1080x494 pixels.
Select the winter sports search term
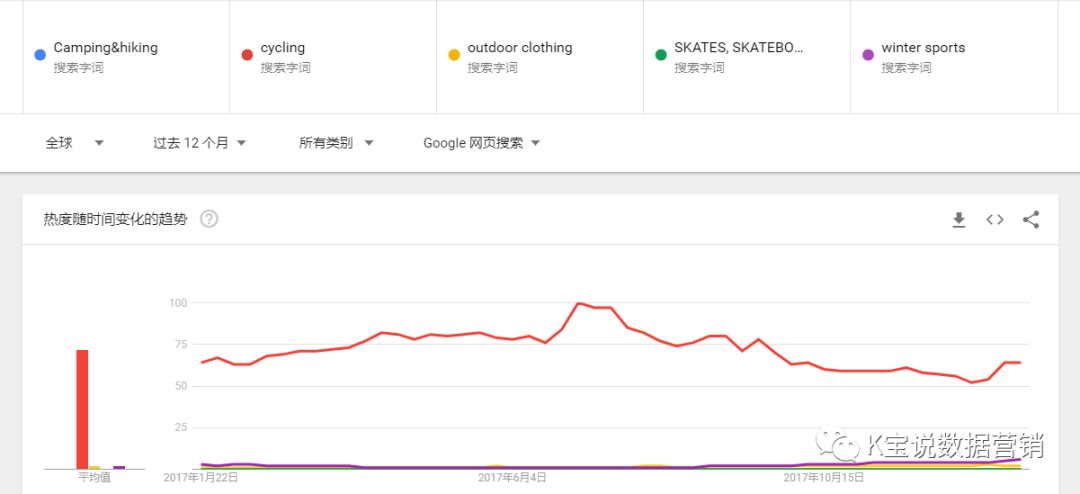tap(923, 48)
